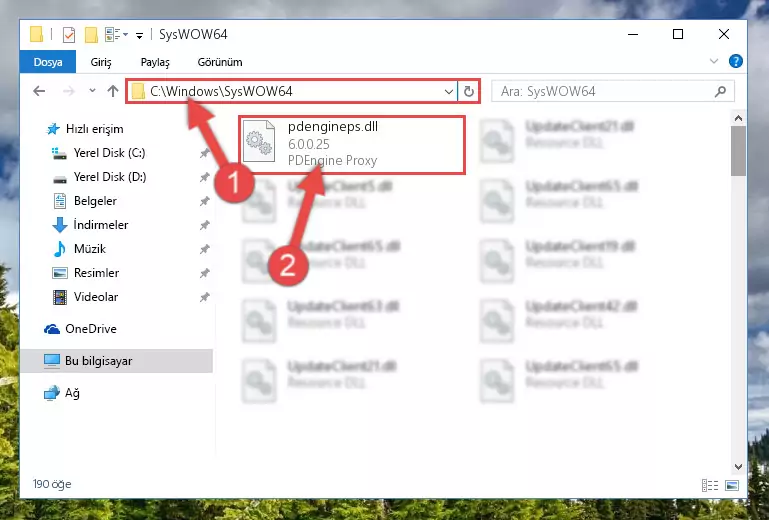Click the Ara: SysWOW64 search box
This screenshot has height=520, width=769.
coord(613,91)
